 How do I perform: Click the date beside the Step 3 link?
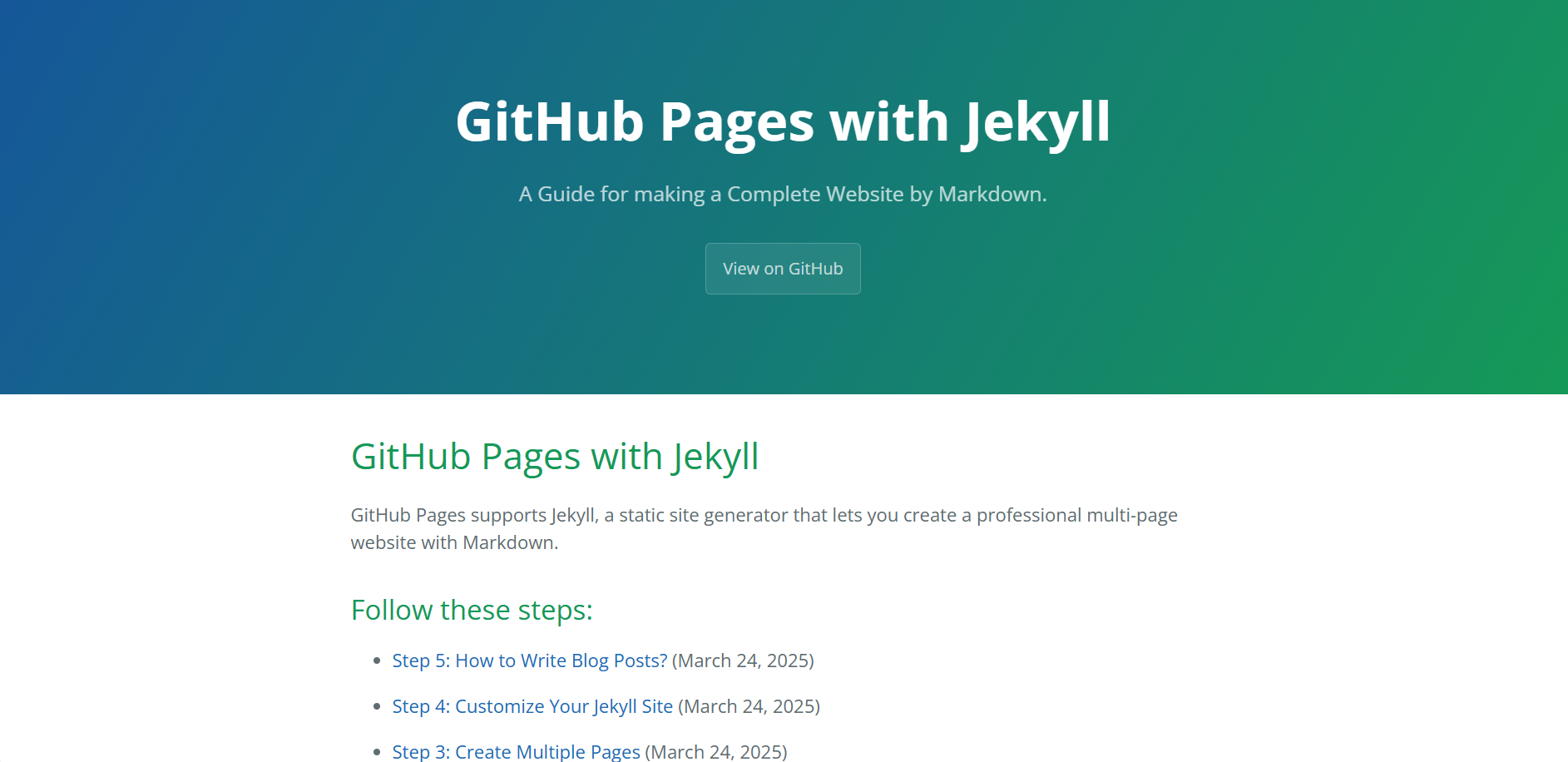coord(716,751)
